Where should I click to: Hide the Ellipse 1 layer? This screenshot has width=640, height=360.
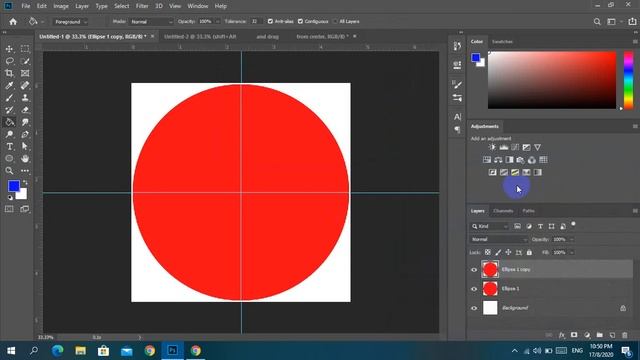(474, 289)
